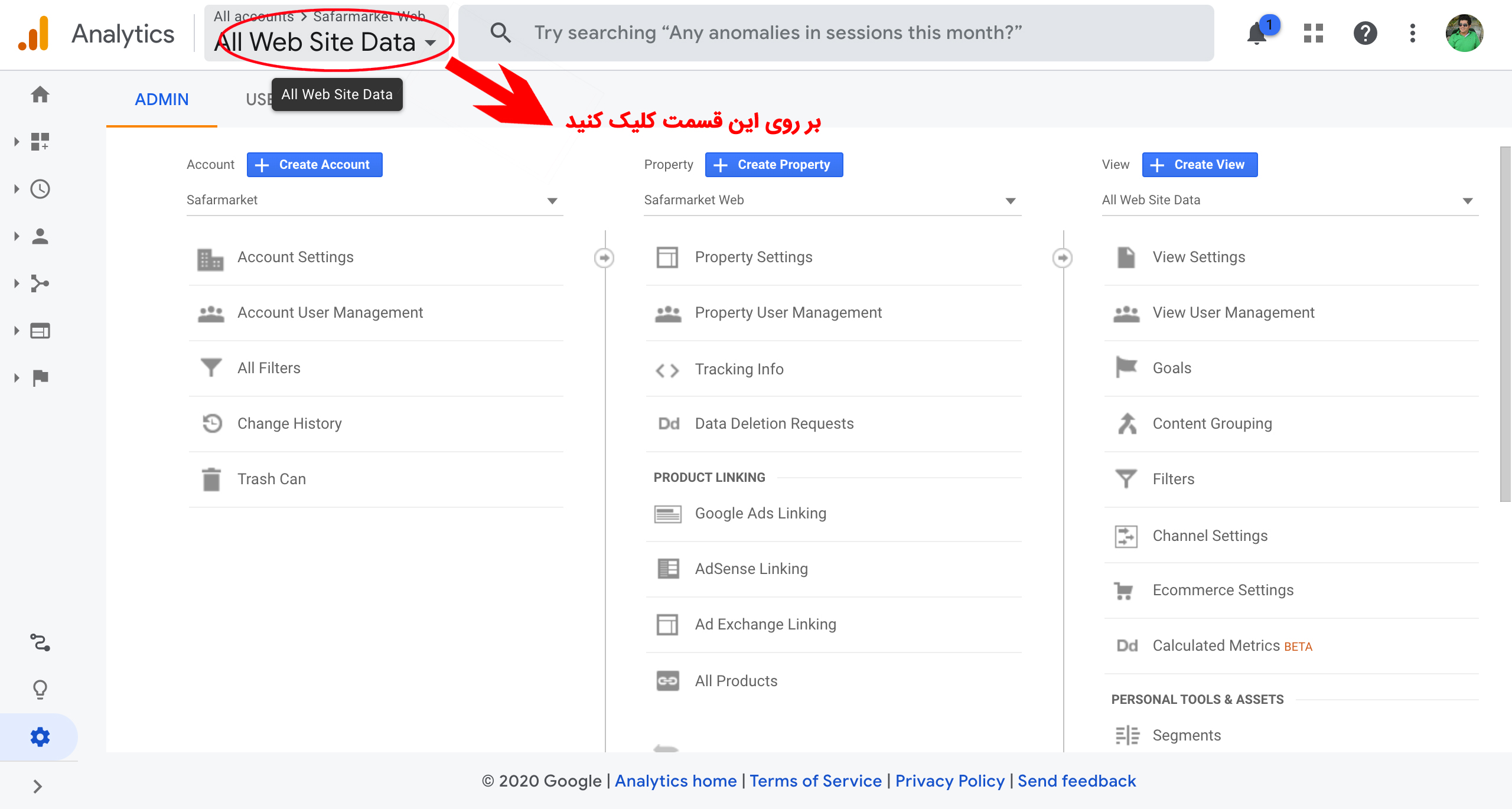This screenshot has width=1512, height=809.
Task: Click the vertical scrollbar on right
Action: (x=1506, y=324)
